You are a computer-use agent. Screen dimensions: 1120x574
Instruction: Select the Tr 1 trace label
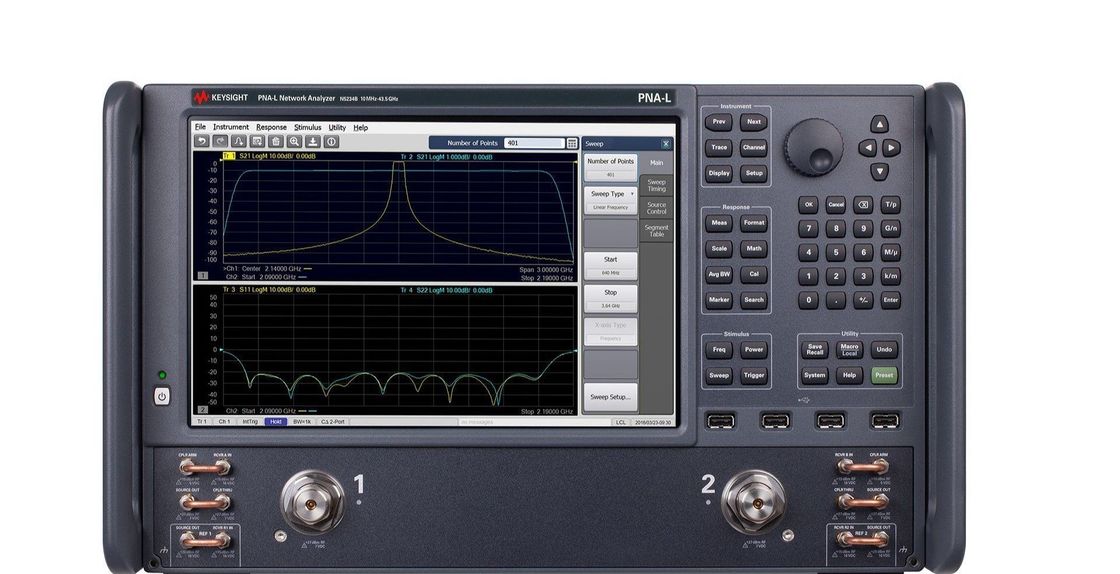coord(229,156)
